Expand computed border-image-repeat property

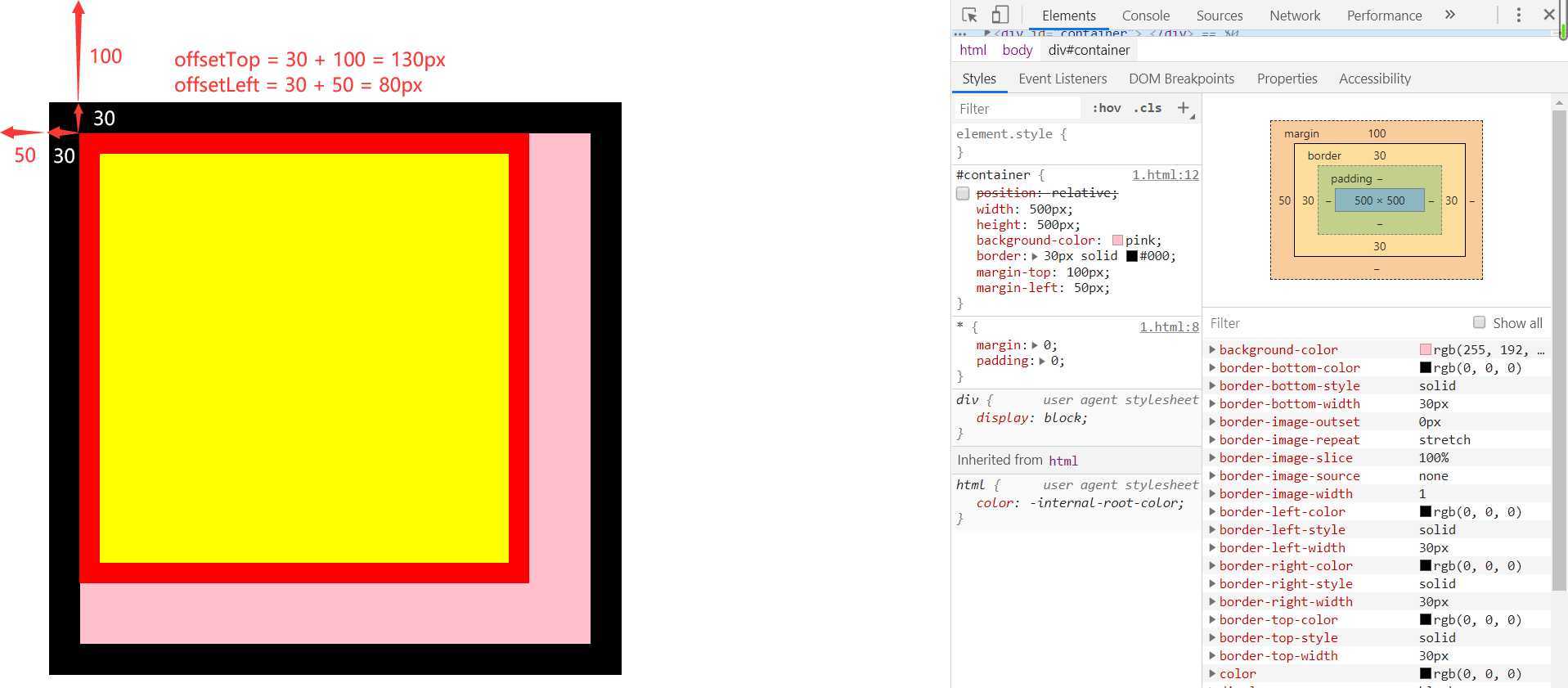1212,439
